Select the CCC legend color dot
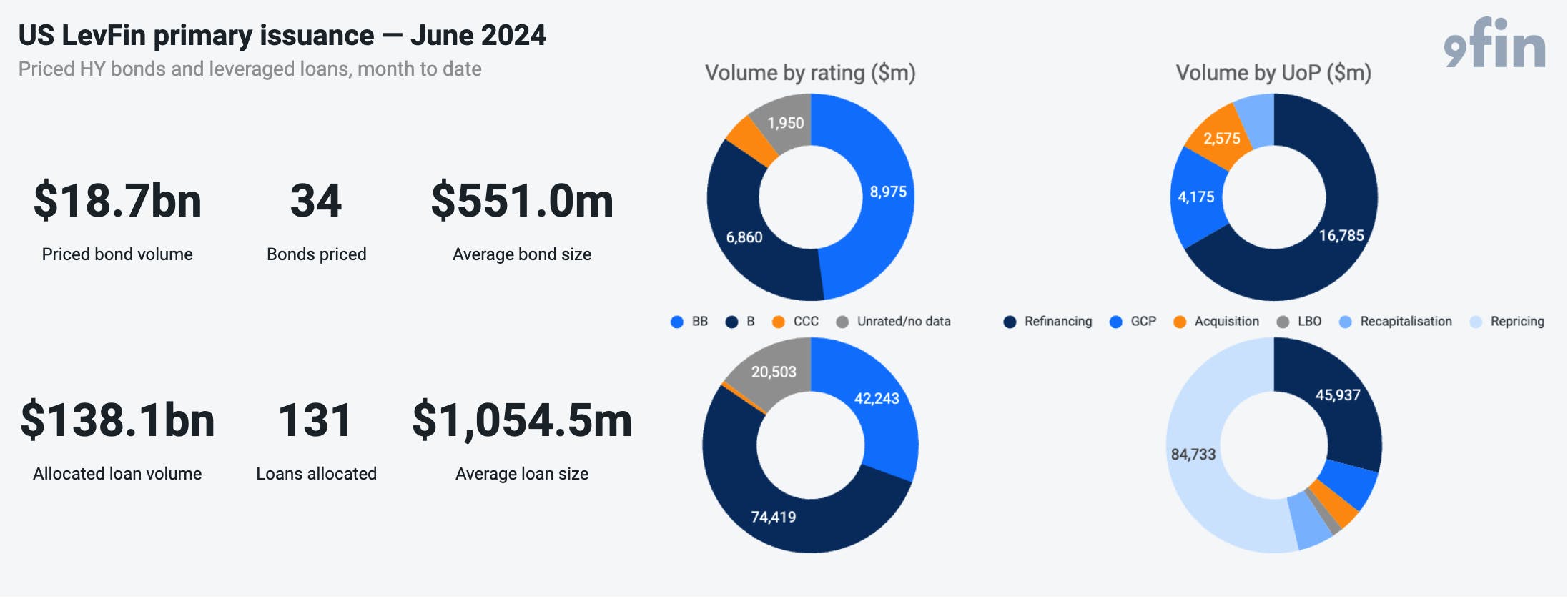 [x=779, y=322]
